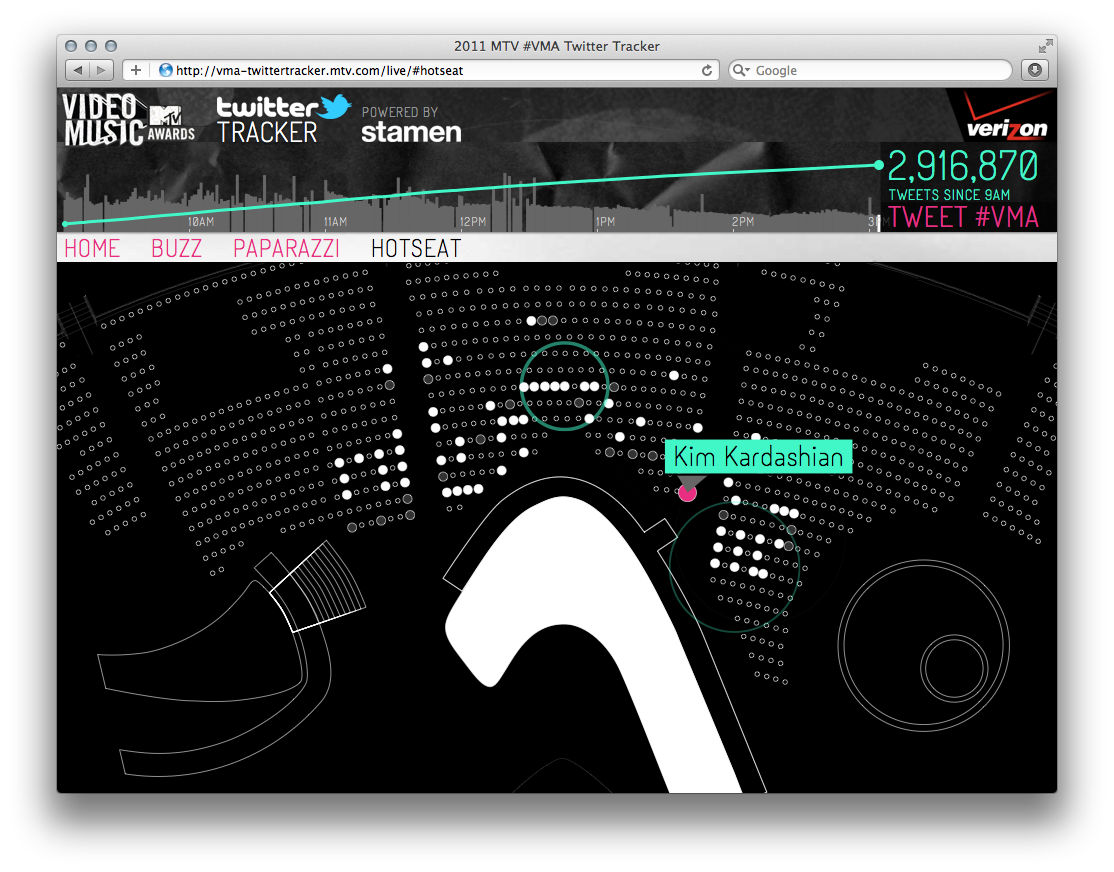Switch to the BUZZ tab
The width and height of the screenshot is (1114, 872).
(176, 248)
